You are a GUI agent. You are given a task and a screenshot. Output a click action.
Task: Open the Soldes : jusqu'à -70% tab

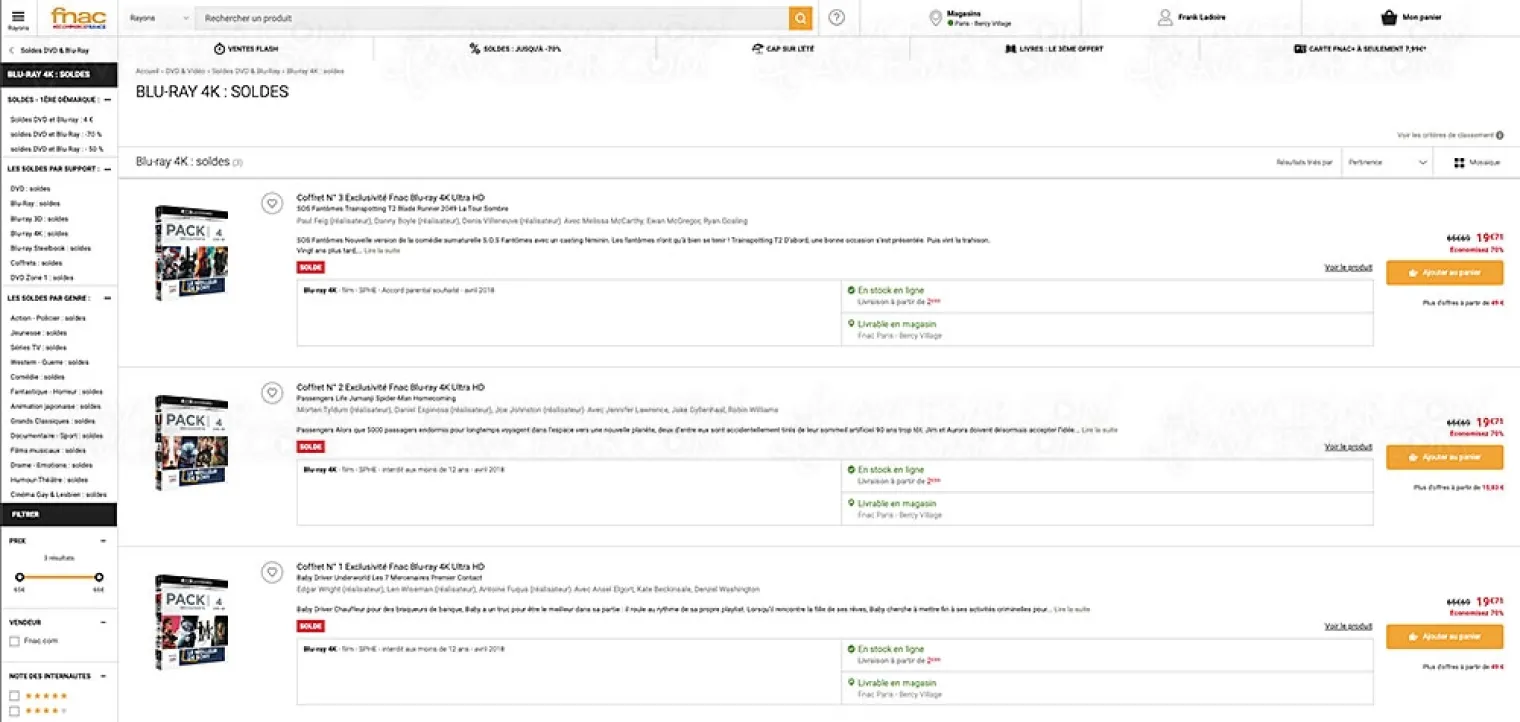click(x=515, y=48)
